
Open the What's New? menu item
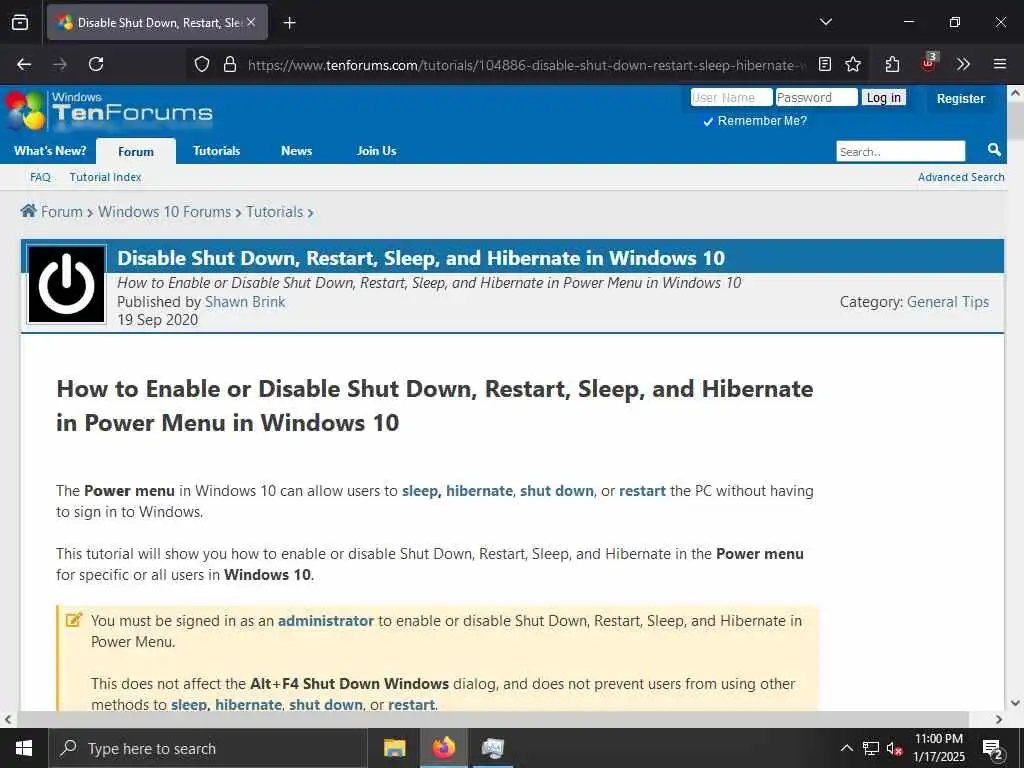[50, 151]
